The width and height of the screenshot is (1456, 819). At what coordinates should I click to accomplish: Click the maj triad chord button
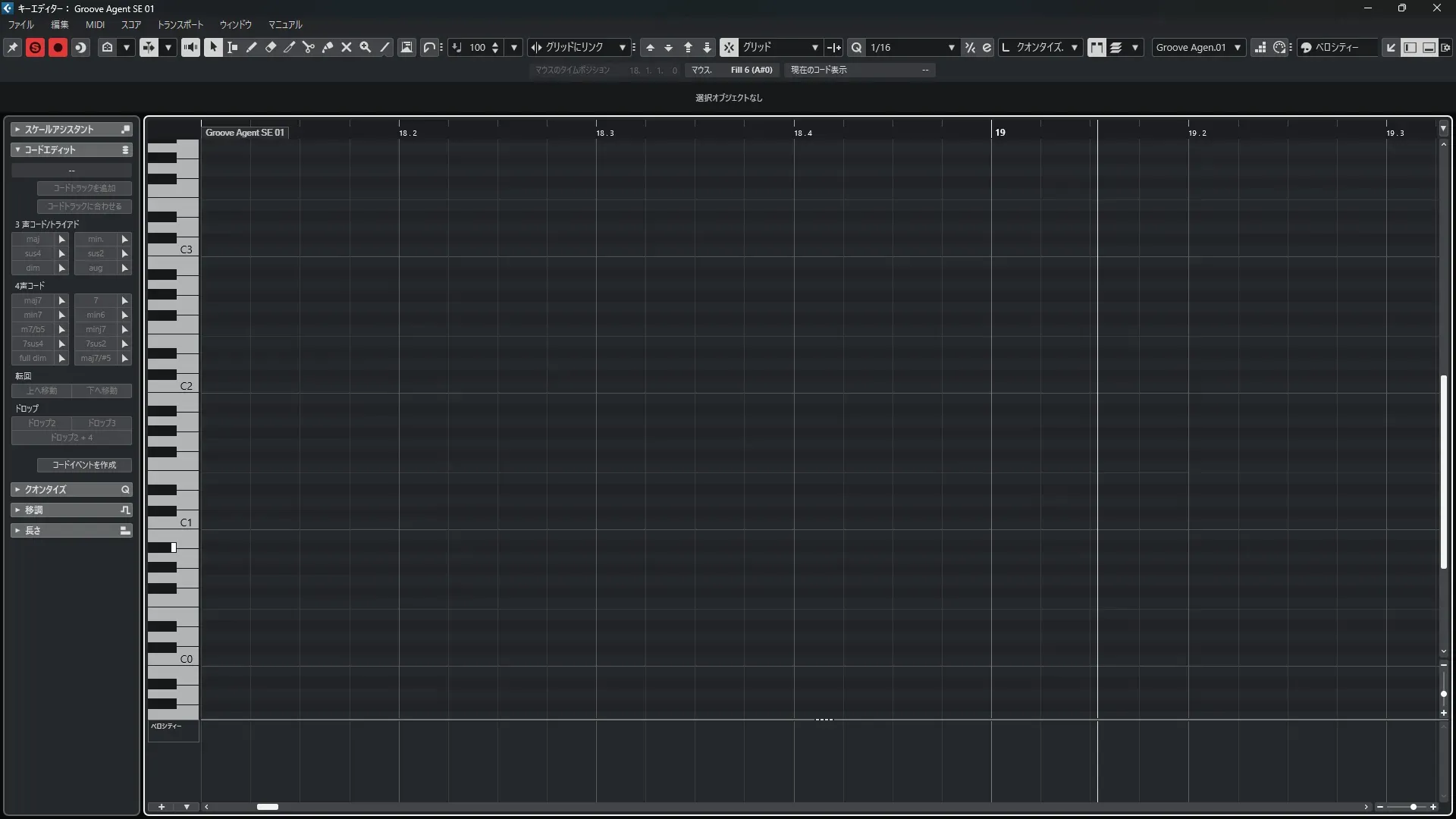(x=33, y=239)
